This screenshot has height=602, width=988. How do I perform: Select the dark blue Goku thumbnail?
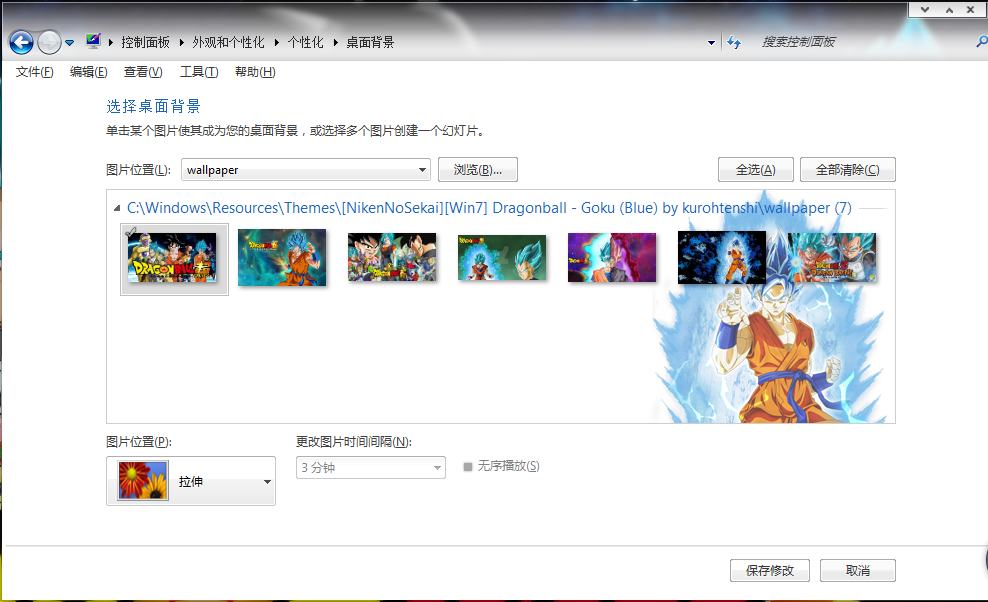pyautogui.click(x=721, y=257)
